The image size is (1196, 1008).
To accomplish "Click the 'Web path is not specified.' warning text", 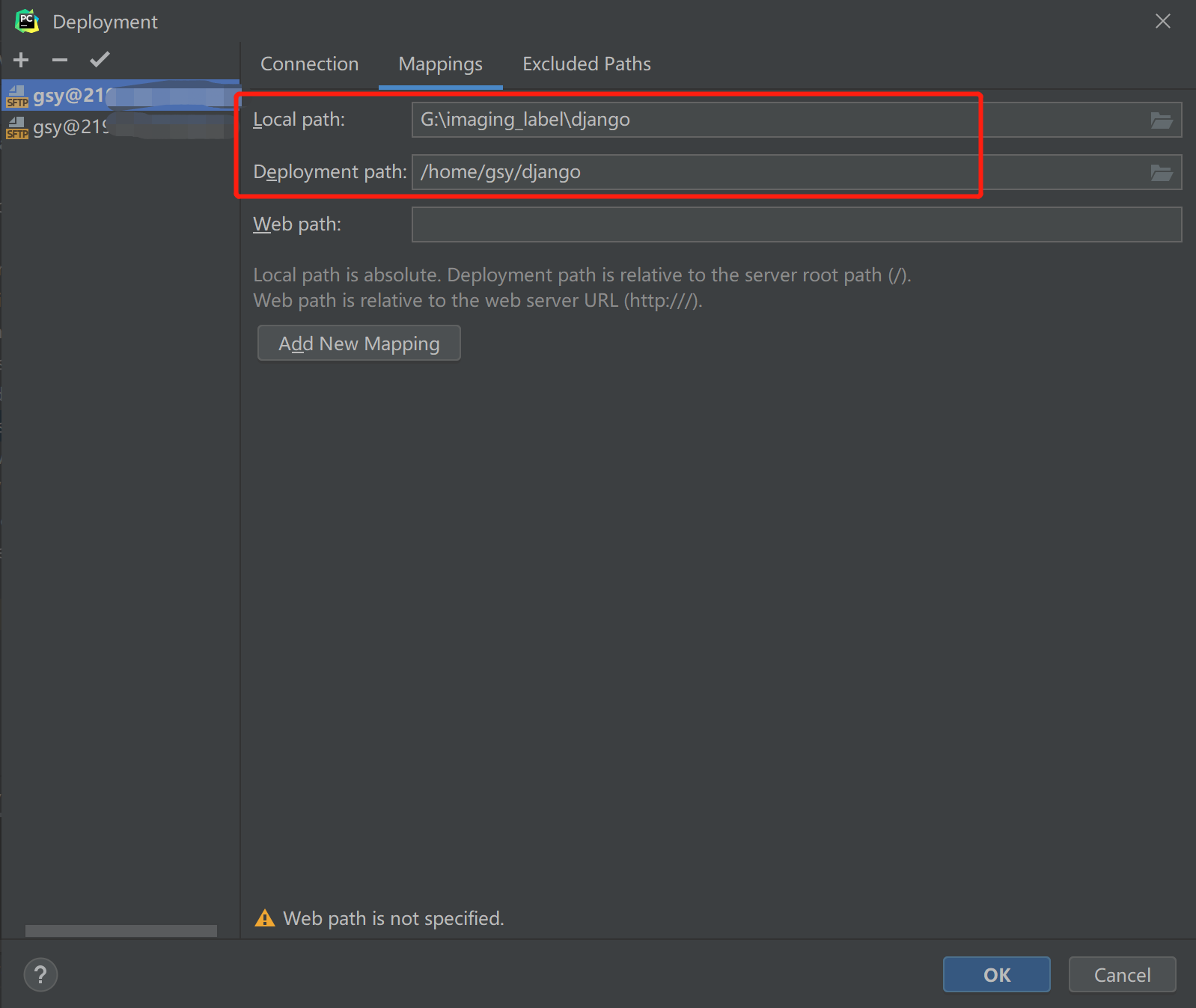I will pos(394,918).
